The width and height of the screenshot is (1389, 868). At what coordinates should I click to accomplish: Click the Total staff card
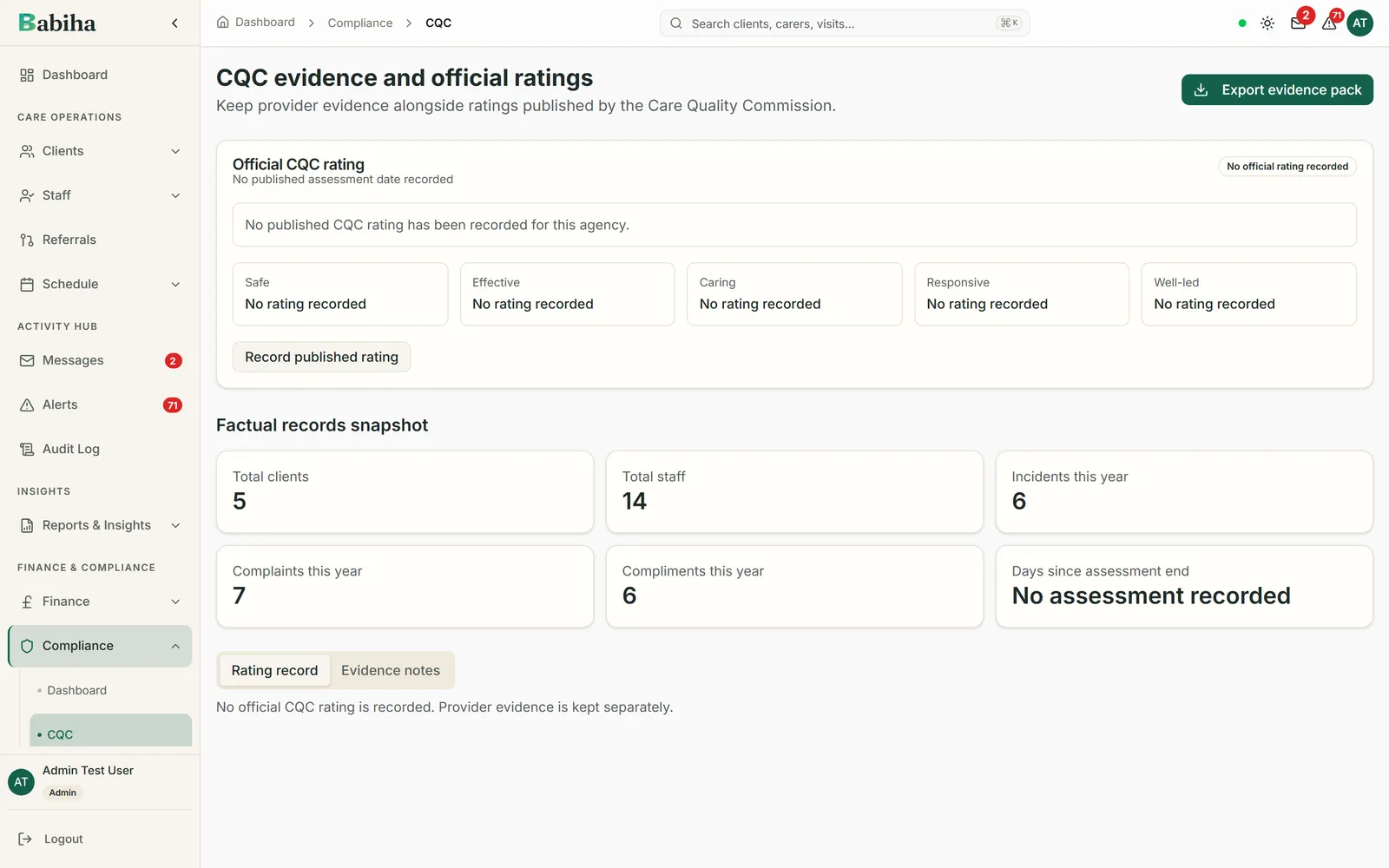794,491
